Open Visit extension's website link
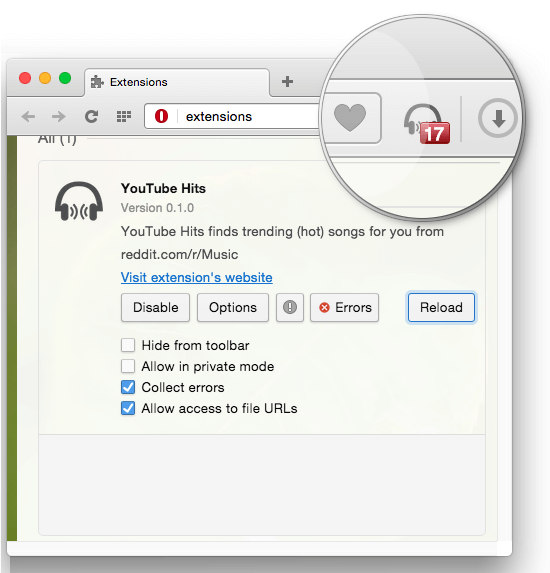This screenshot has width=550, height=573. coord(197,277)
